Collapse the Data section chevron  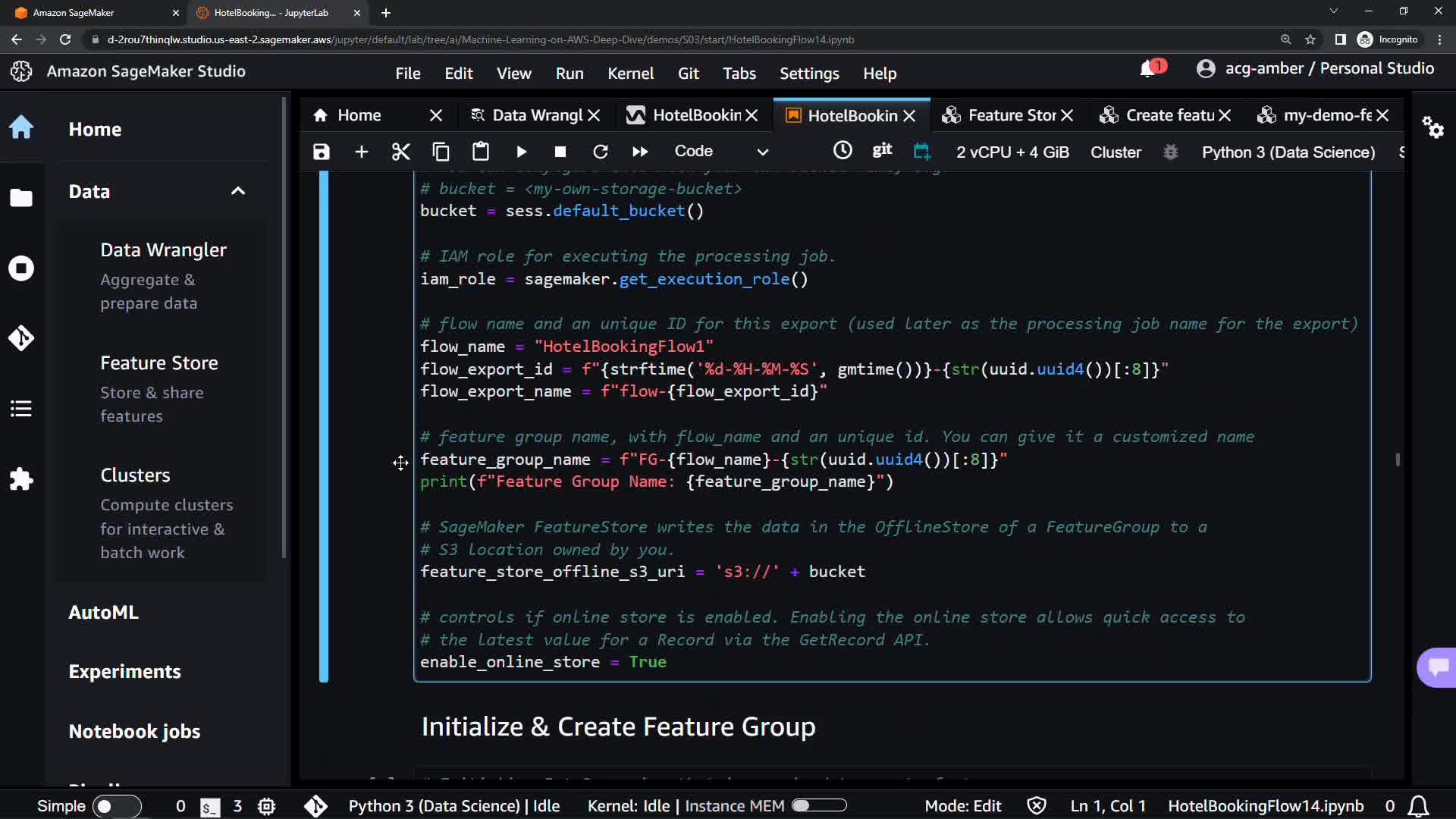238,191
